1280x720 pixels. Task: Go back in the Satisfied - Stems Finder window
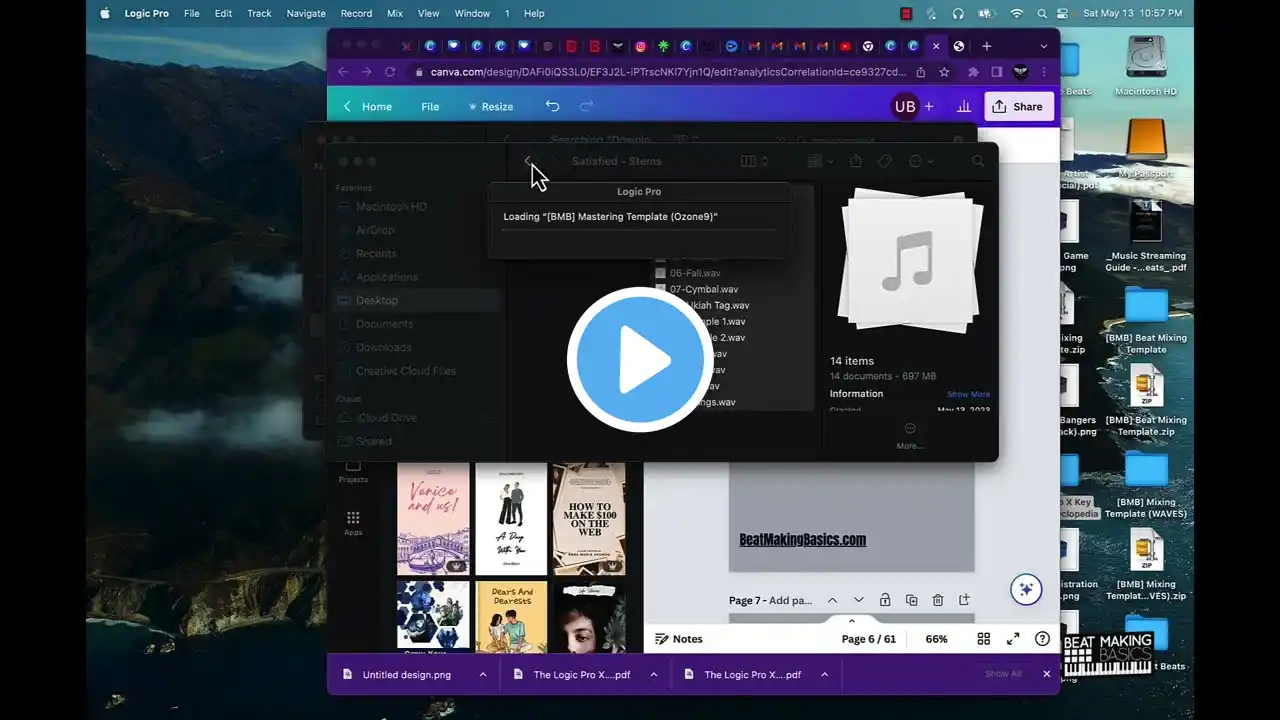click(x=528, y=161)
